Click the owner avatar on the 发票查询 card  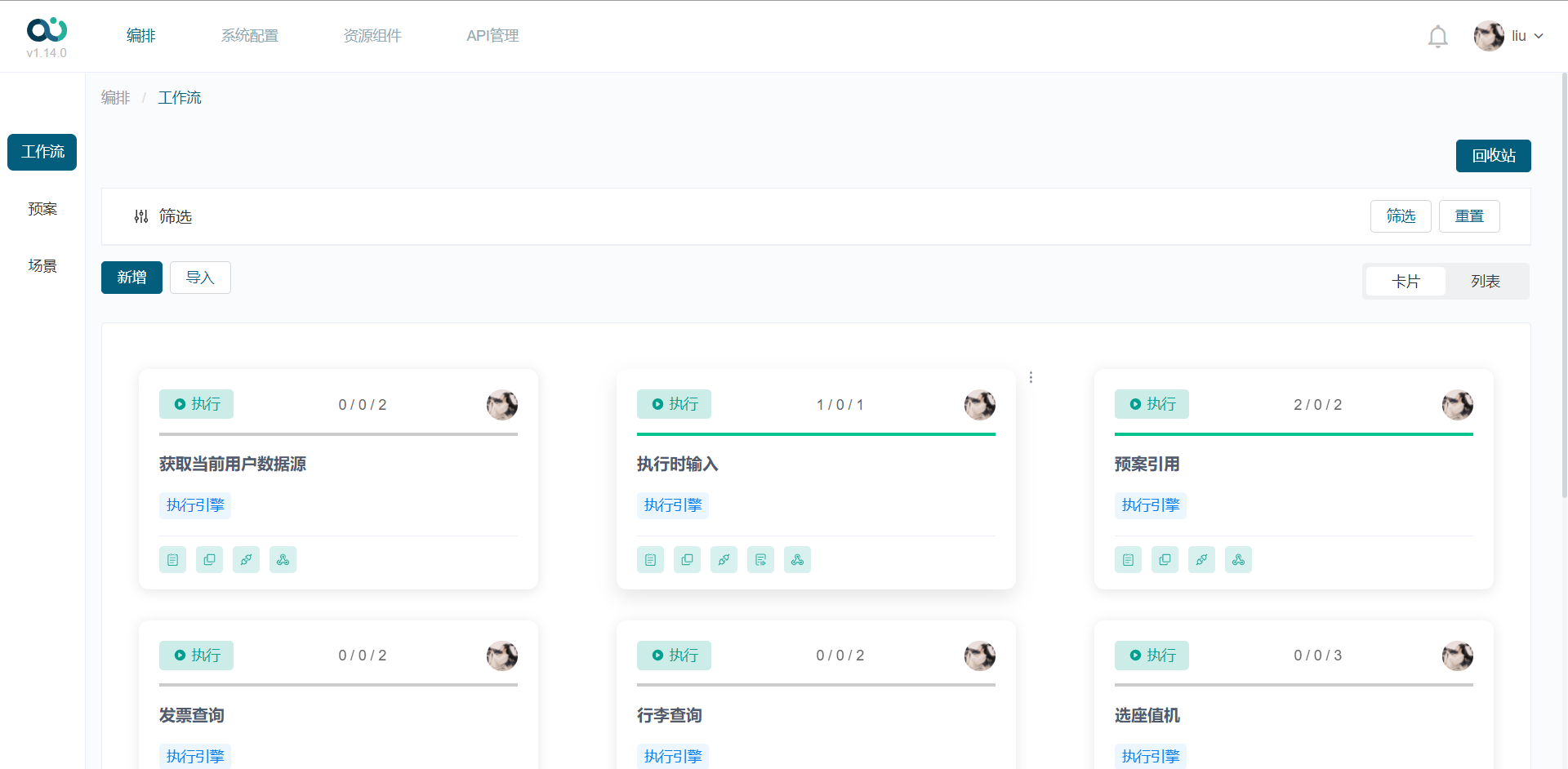coord(502,656)
